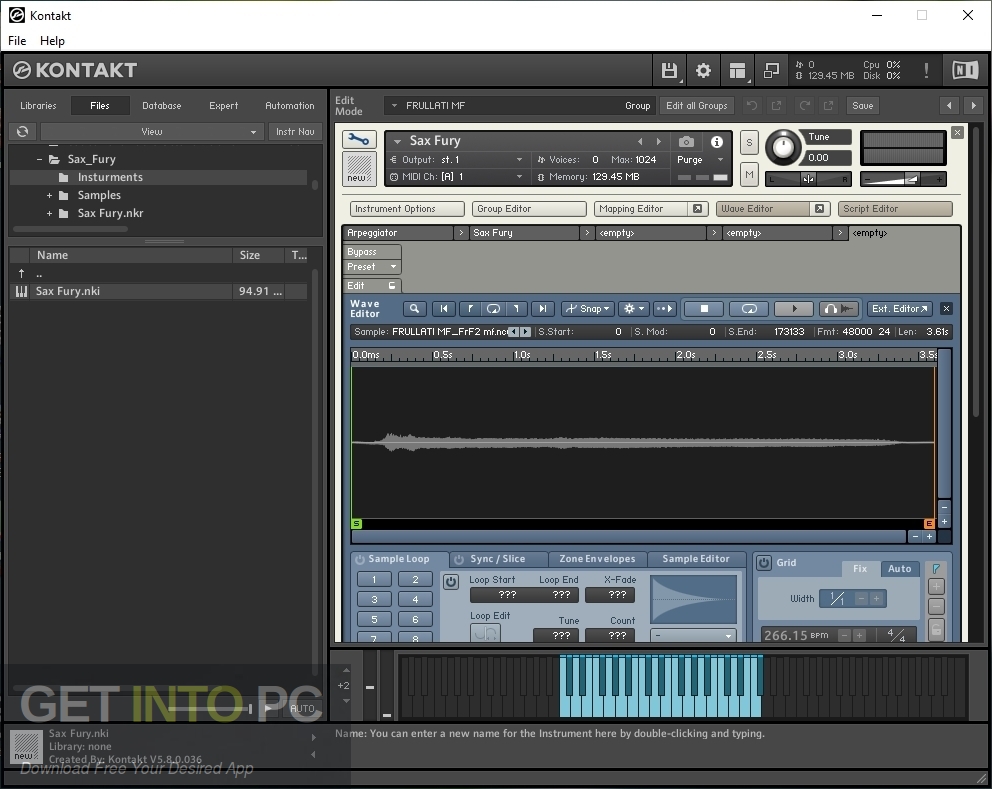Adjust the instrument volume slider
The width and height of the screenshot is (992, 789).
pos(903,180)
